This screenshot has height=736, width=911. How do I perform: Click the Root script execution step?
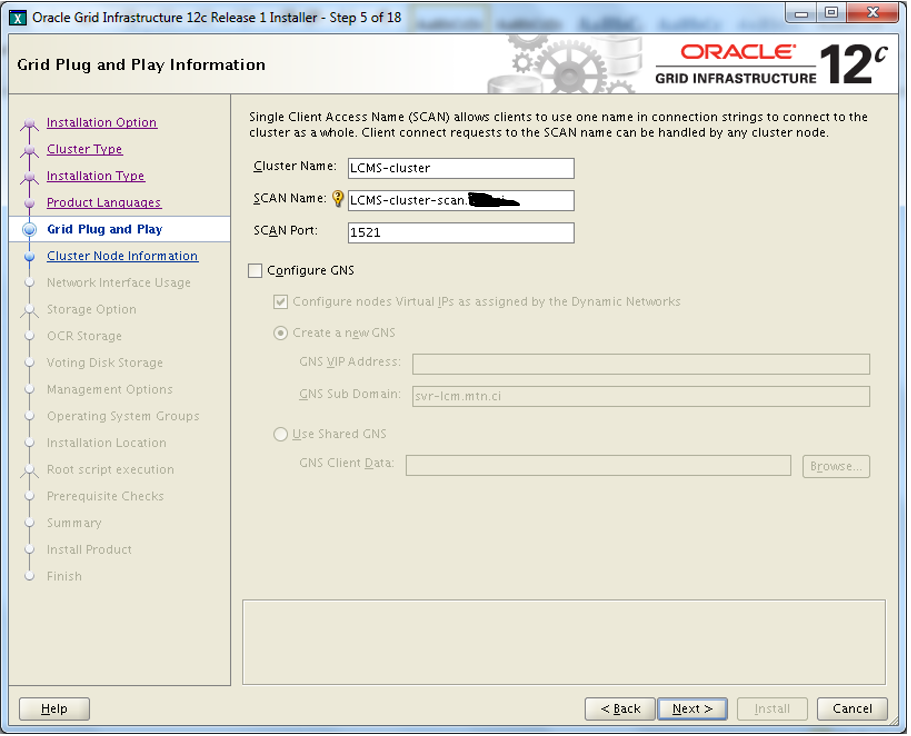click(x=110, y=471)
